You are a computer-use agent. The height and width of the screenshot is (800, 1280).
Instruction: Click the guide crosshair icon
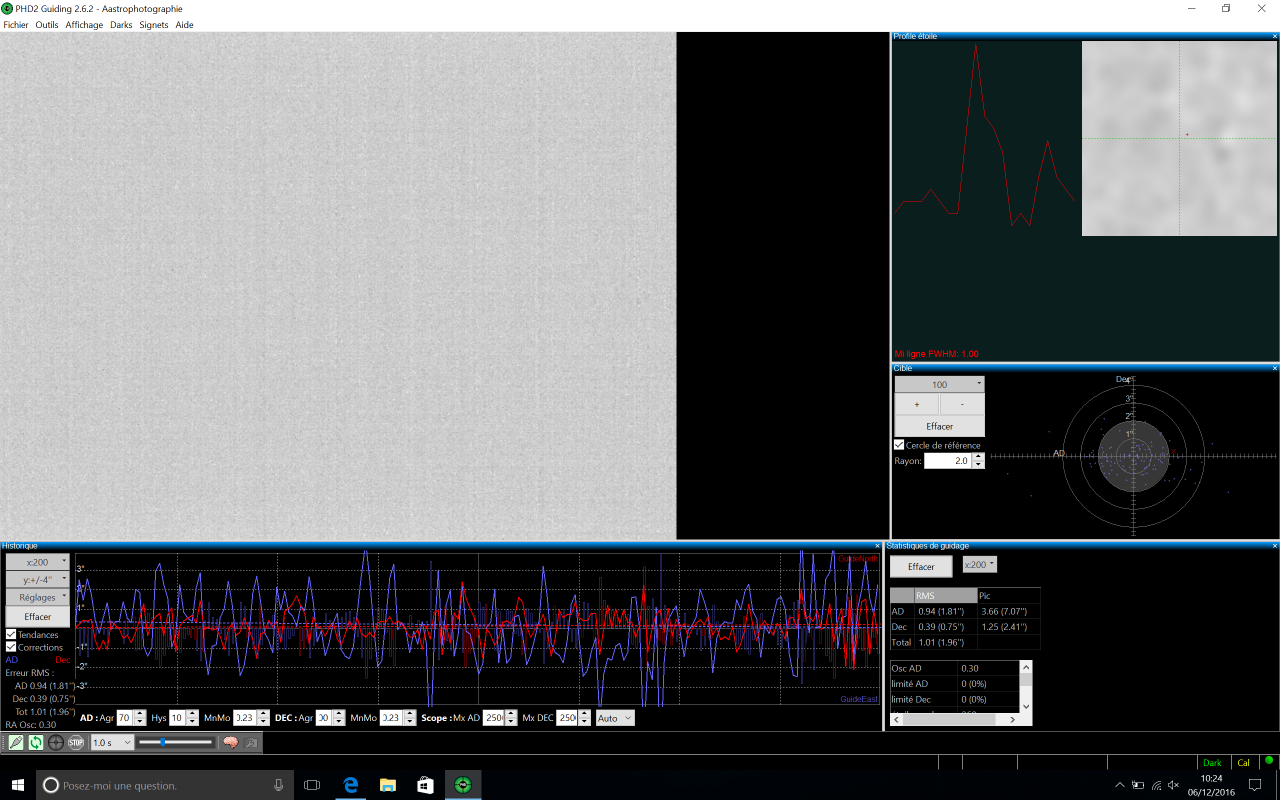[54, 742]
